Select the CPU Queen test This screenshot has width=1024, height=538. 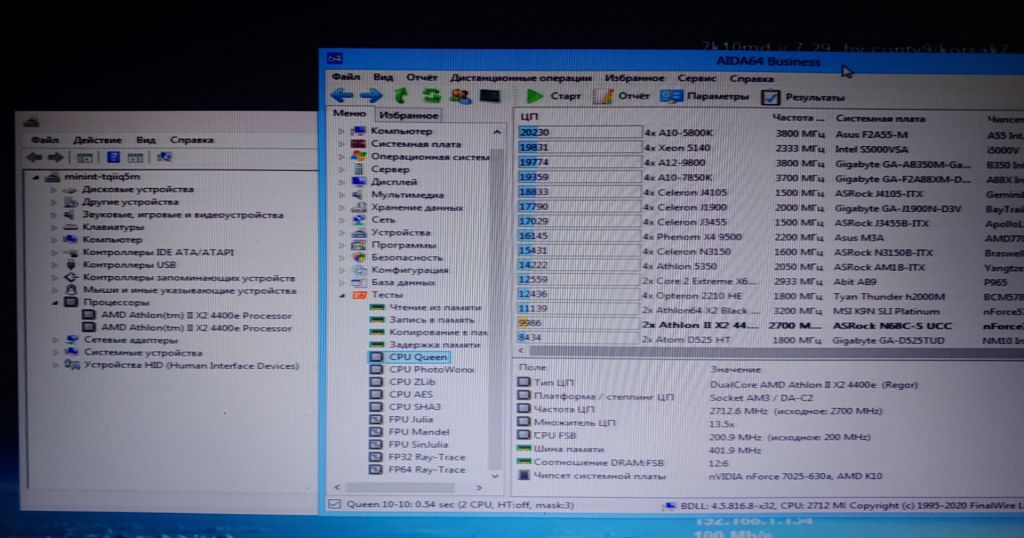click(x=417, y=357)
